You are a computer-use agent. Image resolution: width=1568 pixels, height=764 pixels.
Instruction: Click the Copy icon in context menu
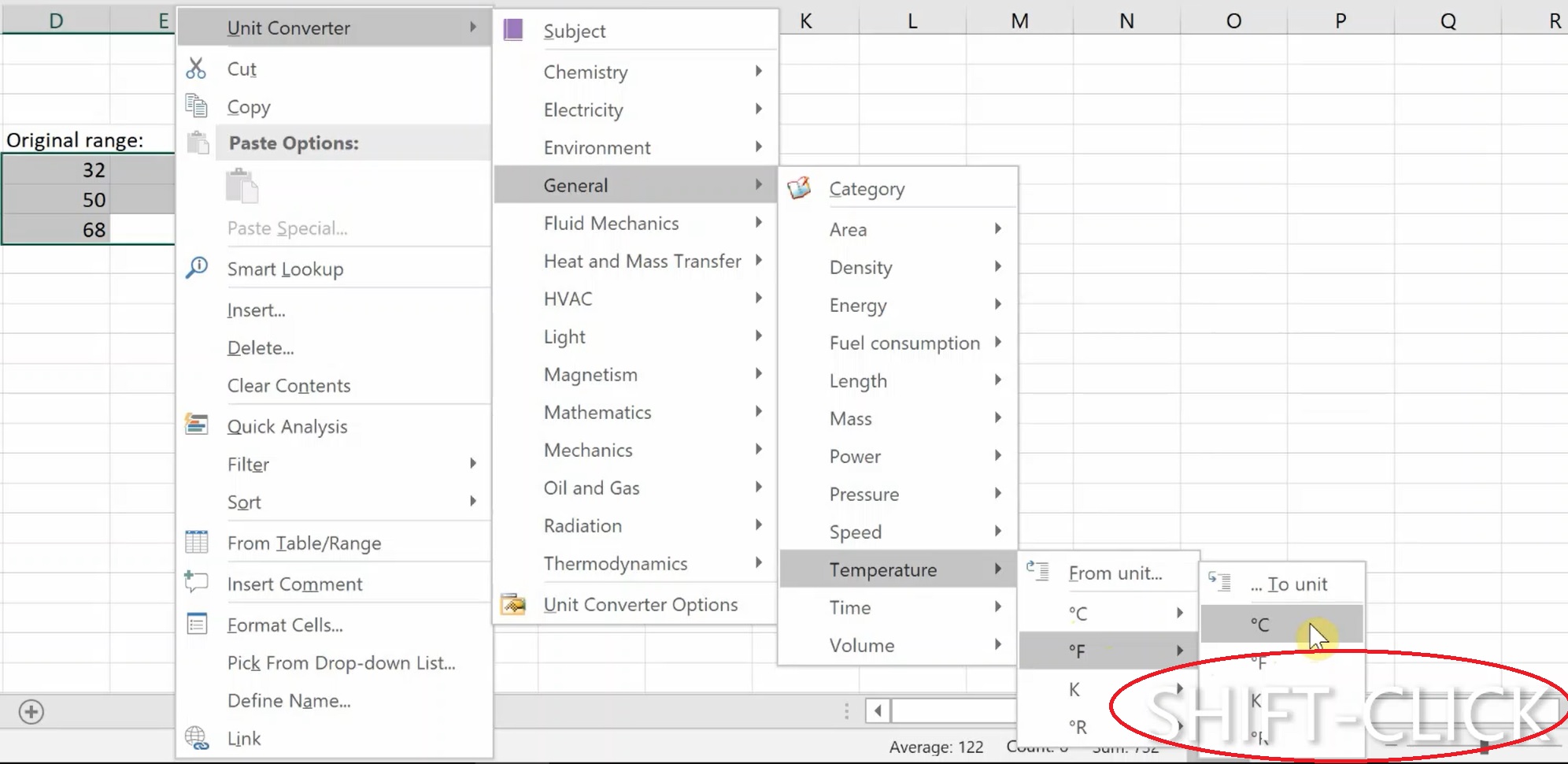[x=196, y=106]
